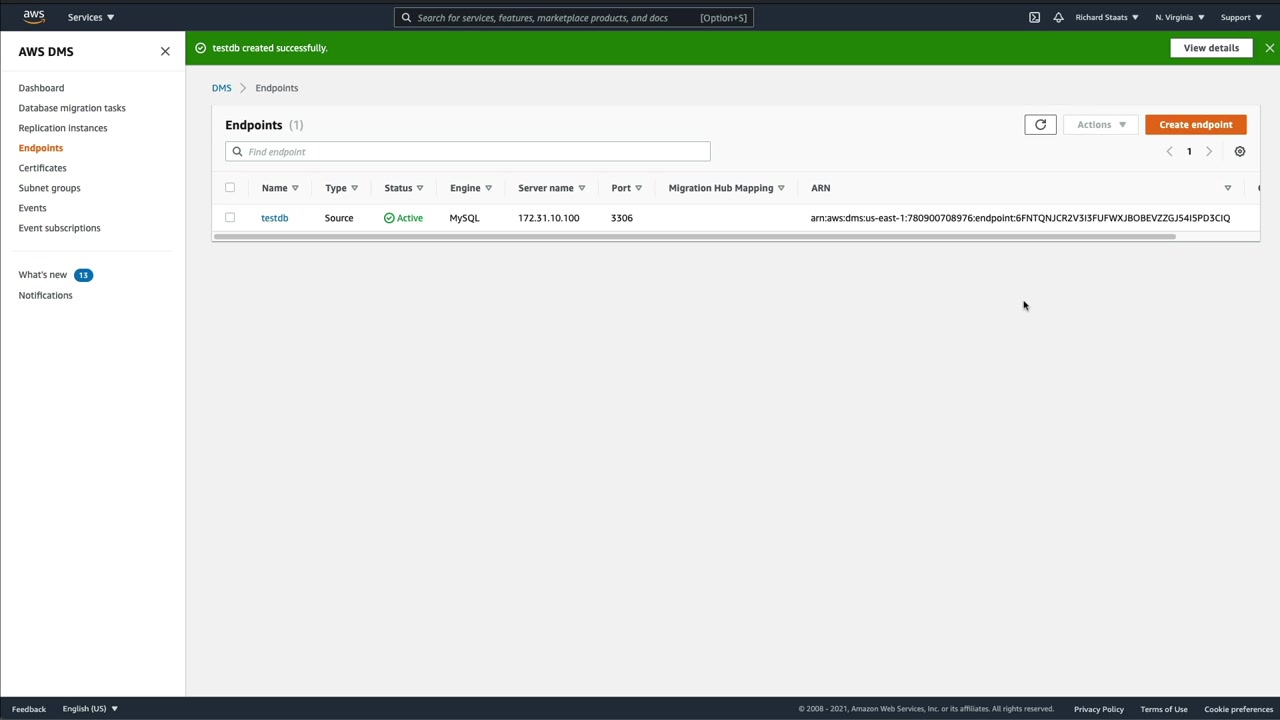Open the notifications bell
This screenshot has width=1280, height=720.
click(x=1058, y=17)
